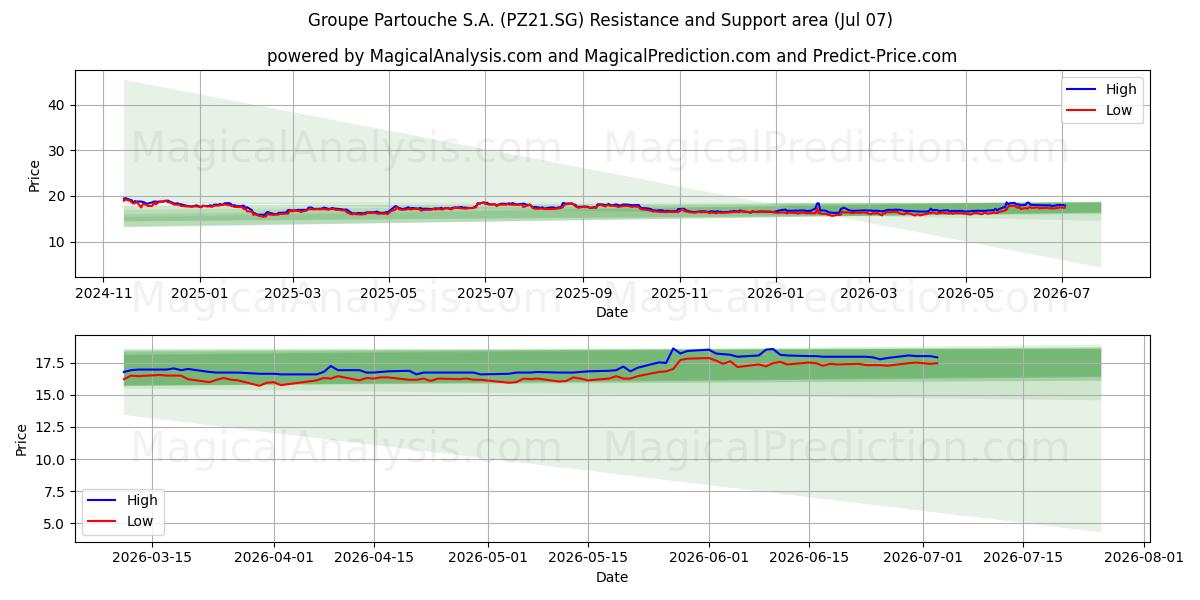Click the '2026-03' tick label

[x=868, y=293]
